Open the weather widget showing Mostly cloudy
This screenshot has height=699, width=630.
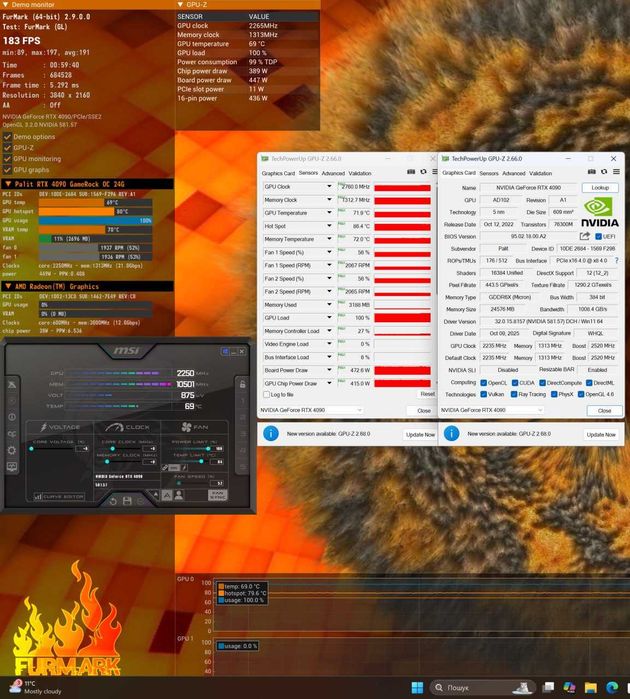pos(37,687)
